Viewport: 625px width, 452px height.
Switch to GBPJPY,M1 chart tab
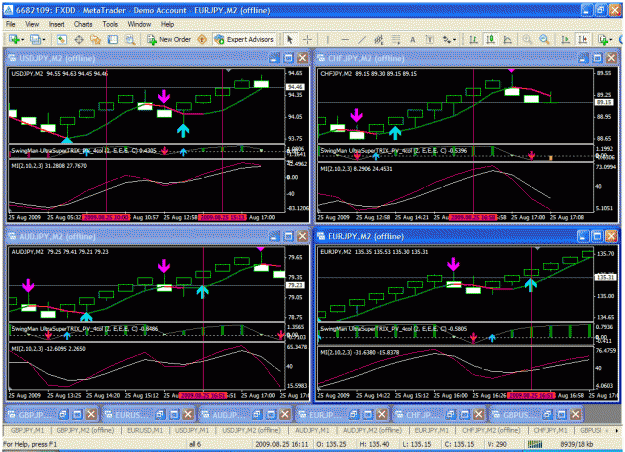point(28,430)
